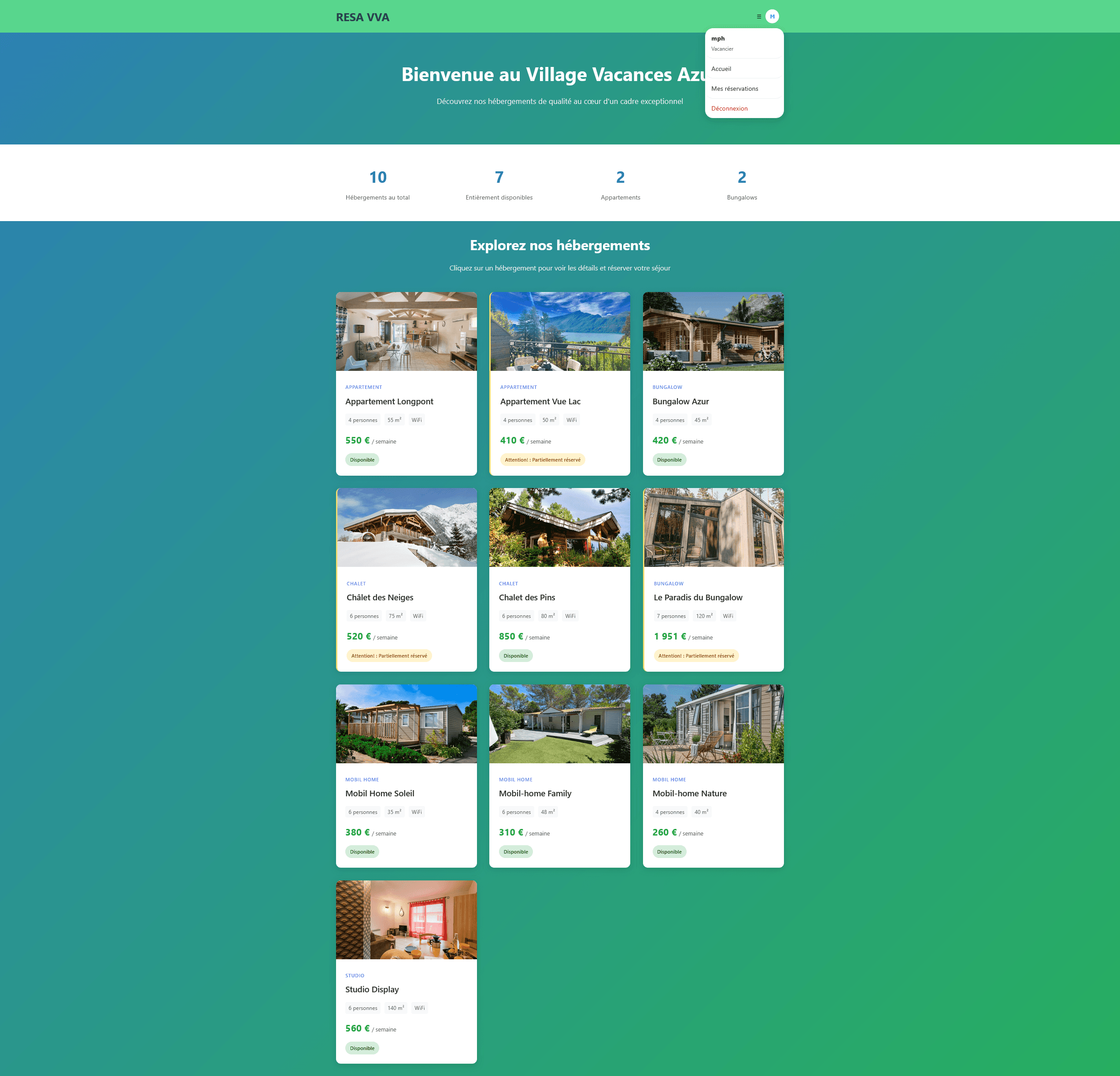Click Mobil-home Nature image
This screenshot has height=1076, width=1120.
(x=713, y=724)
